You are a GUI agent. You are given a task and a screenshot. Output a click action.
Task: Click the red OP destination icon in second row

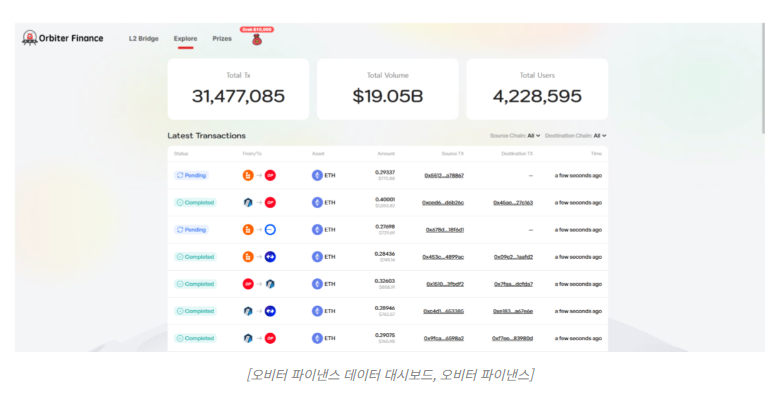click(x=270, y=202)
